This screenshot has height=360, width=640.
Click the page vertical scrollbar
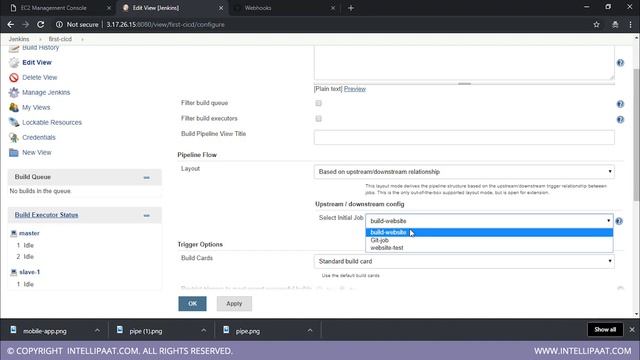(636, 135)
